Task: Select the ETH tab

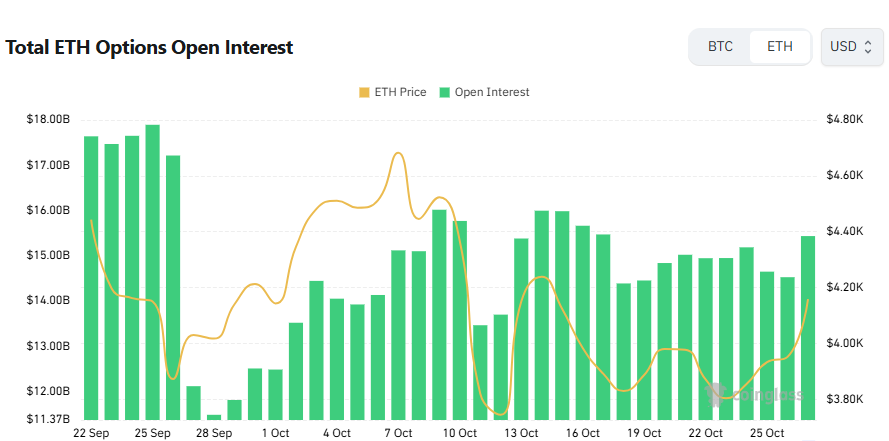Action: pos(780,47)
